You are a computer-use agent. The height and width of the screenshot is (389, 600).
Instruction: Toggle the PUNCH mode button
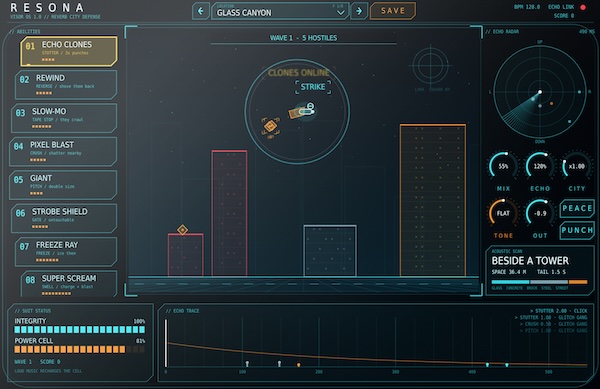tap(577, 230)
